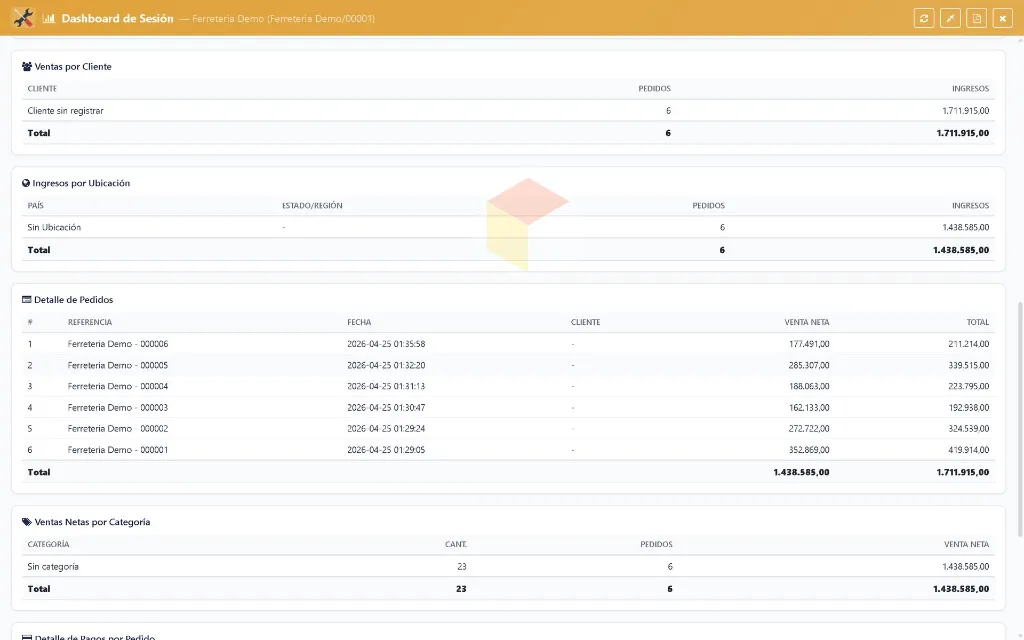Click the VENTA NETA header in Detalle de Pedidos
Screen dimensions: 1024x640
(807, 323)
